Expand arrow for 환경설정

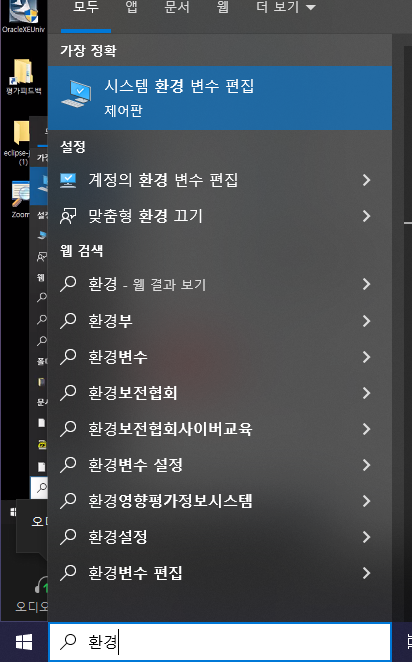tap(366, 537)
